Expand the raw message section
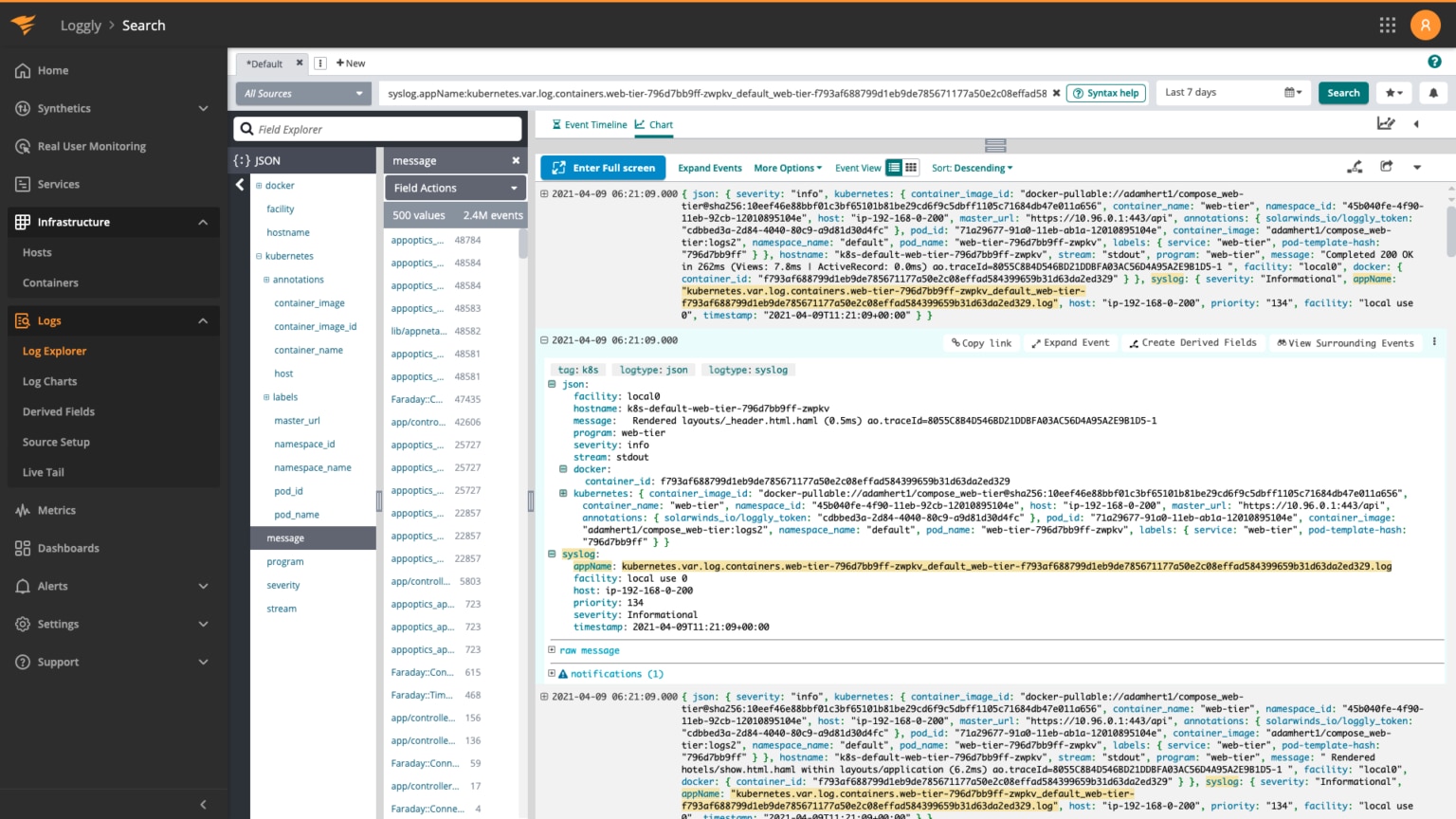This screenshot has width=1456, height=819. [552, 650]
